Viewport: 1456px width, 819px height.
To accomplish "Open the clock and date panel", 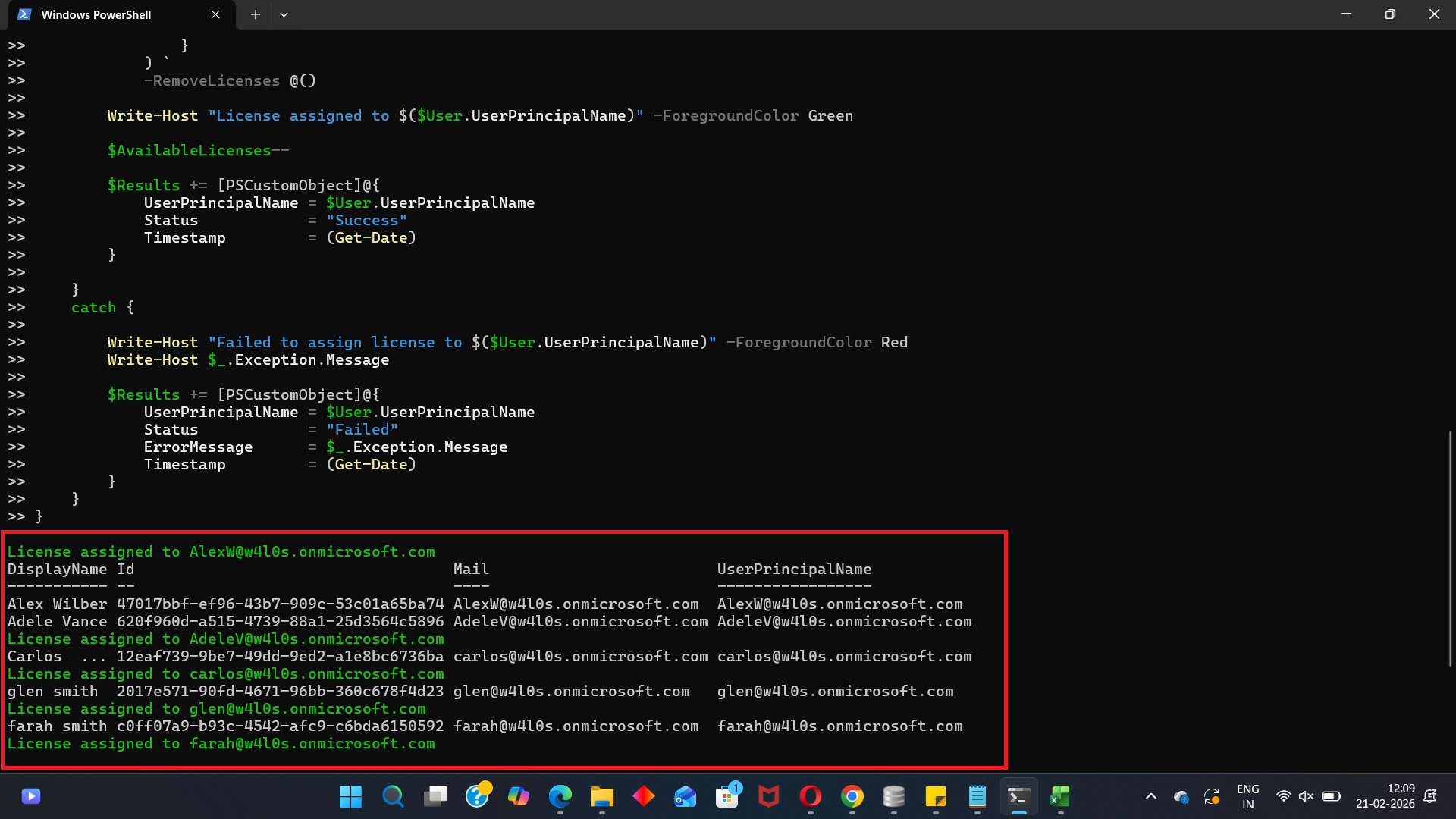I will tap(1385, 796).
